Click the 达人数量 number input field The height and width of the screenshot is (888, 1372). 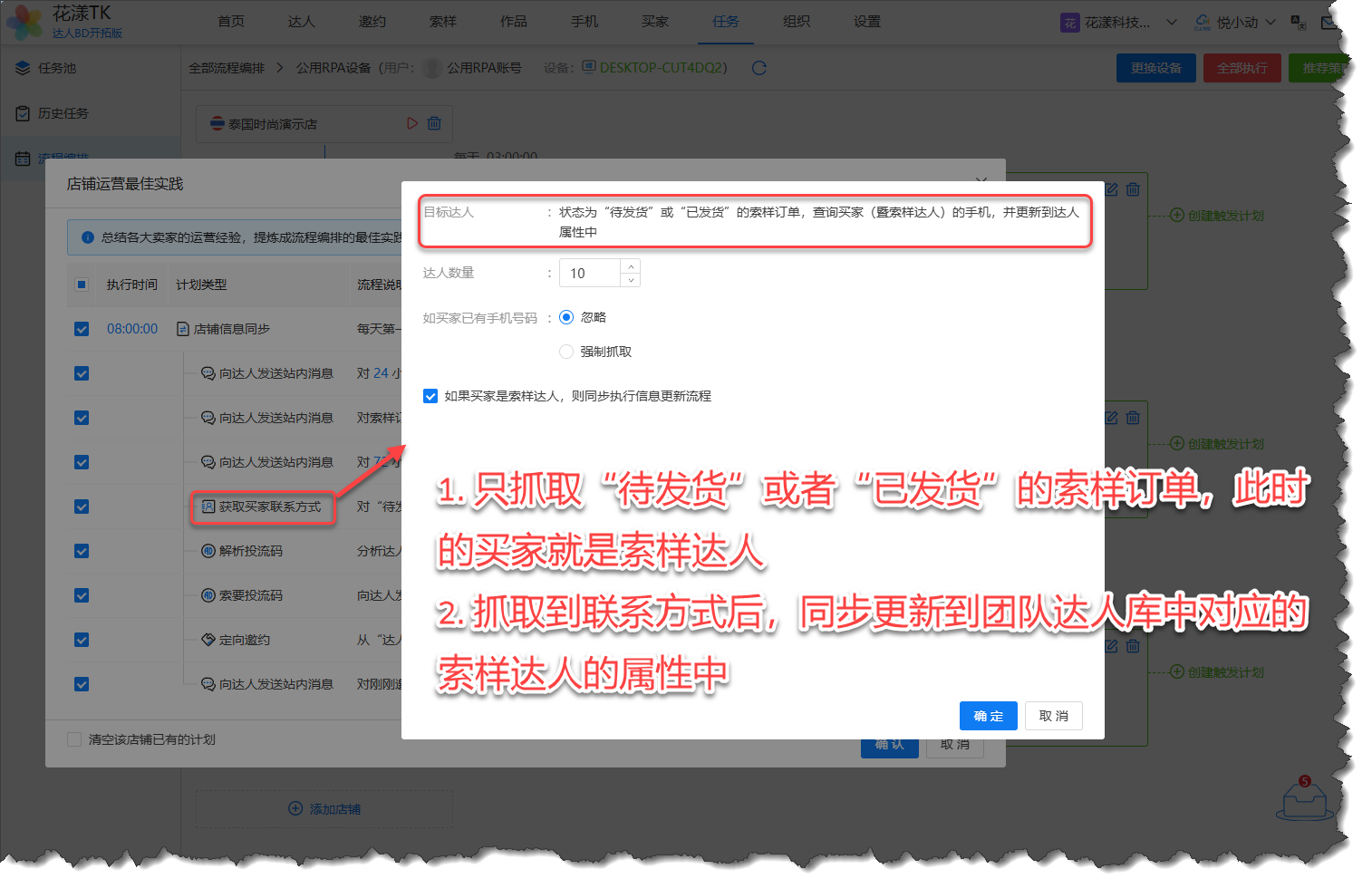(590, 274)
